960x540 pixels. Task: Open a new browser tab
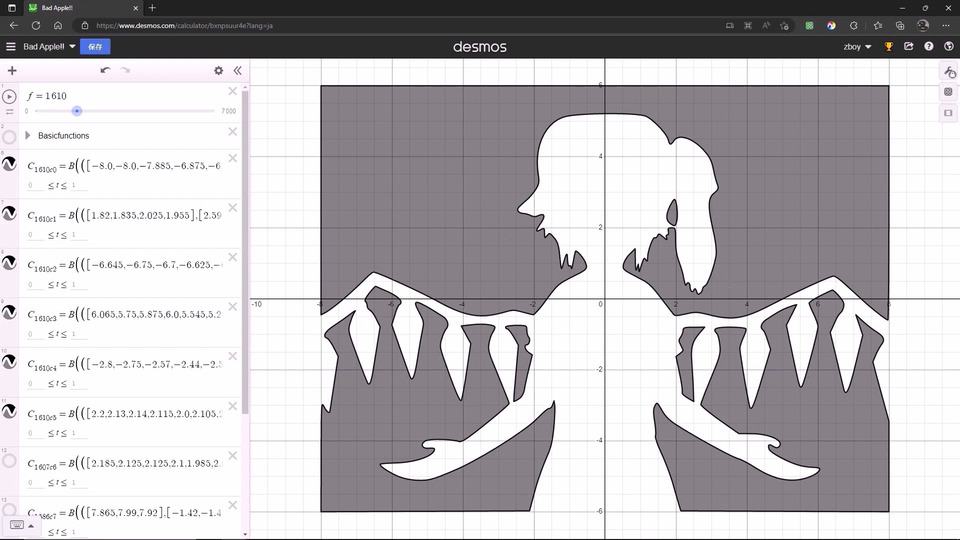pos(152,8)
